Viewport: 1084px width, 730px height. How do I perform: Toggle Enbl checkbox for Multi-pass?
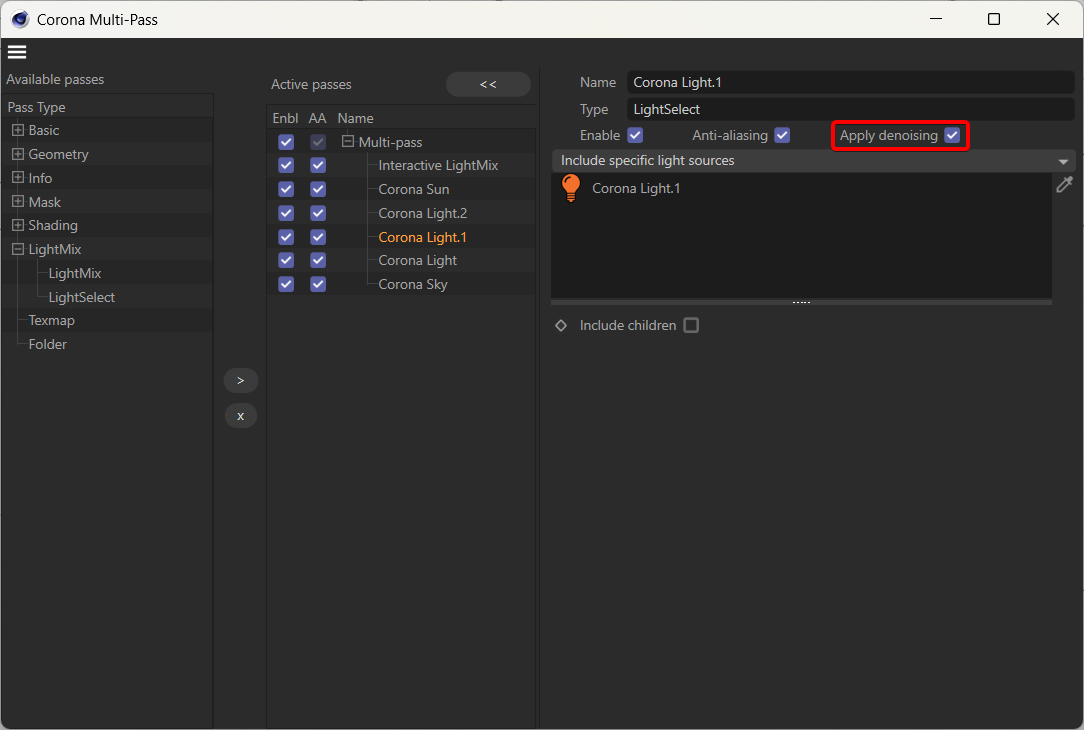(286, 142)
